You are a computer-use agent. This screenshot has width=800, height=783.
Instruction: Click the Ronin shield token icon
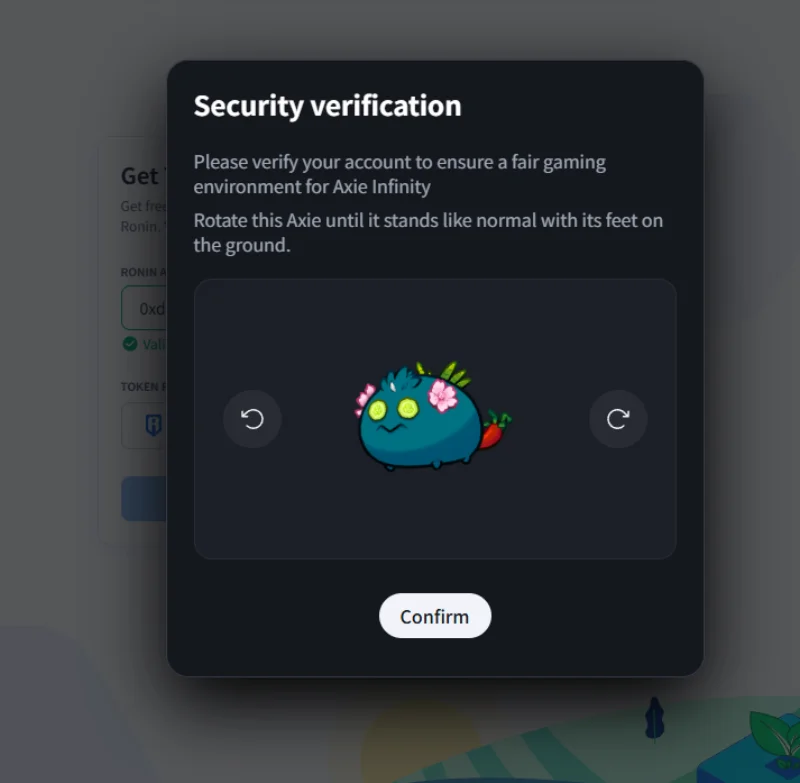[154, 425]
